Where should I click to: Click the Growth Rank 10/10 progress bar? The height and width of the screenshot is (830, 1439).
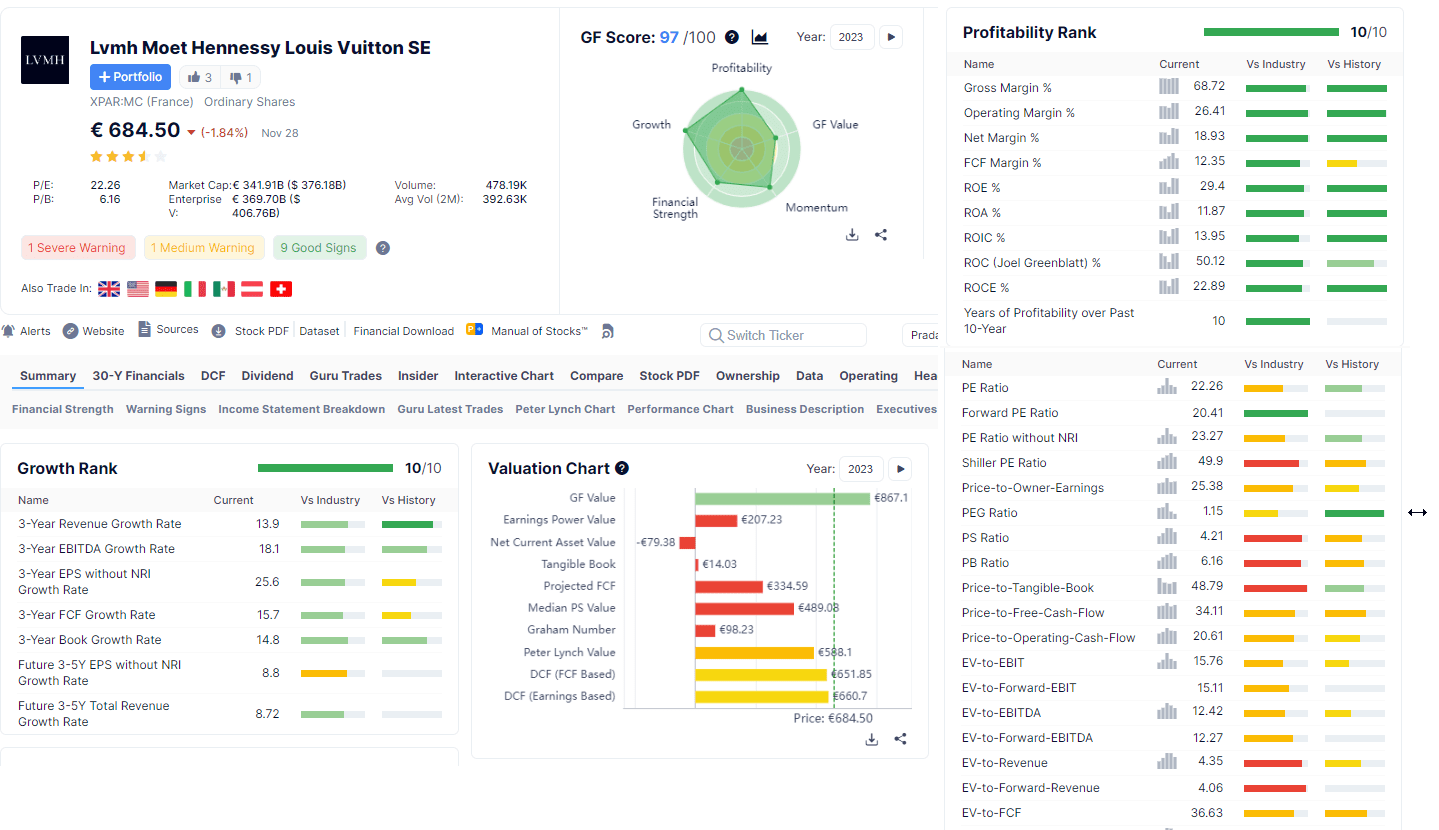coord(326,468)
